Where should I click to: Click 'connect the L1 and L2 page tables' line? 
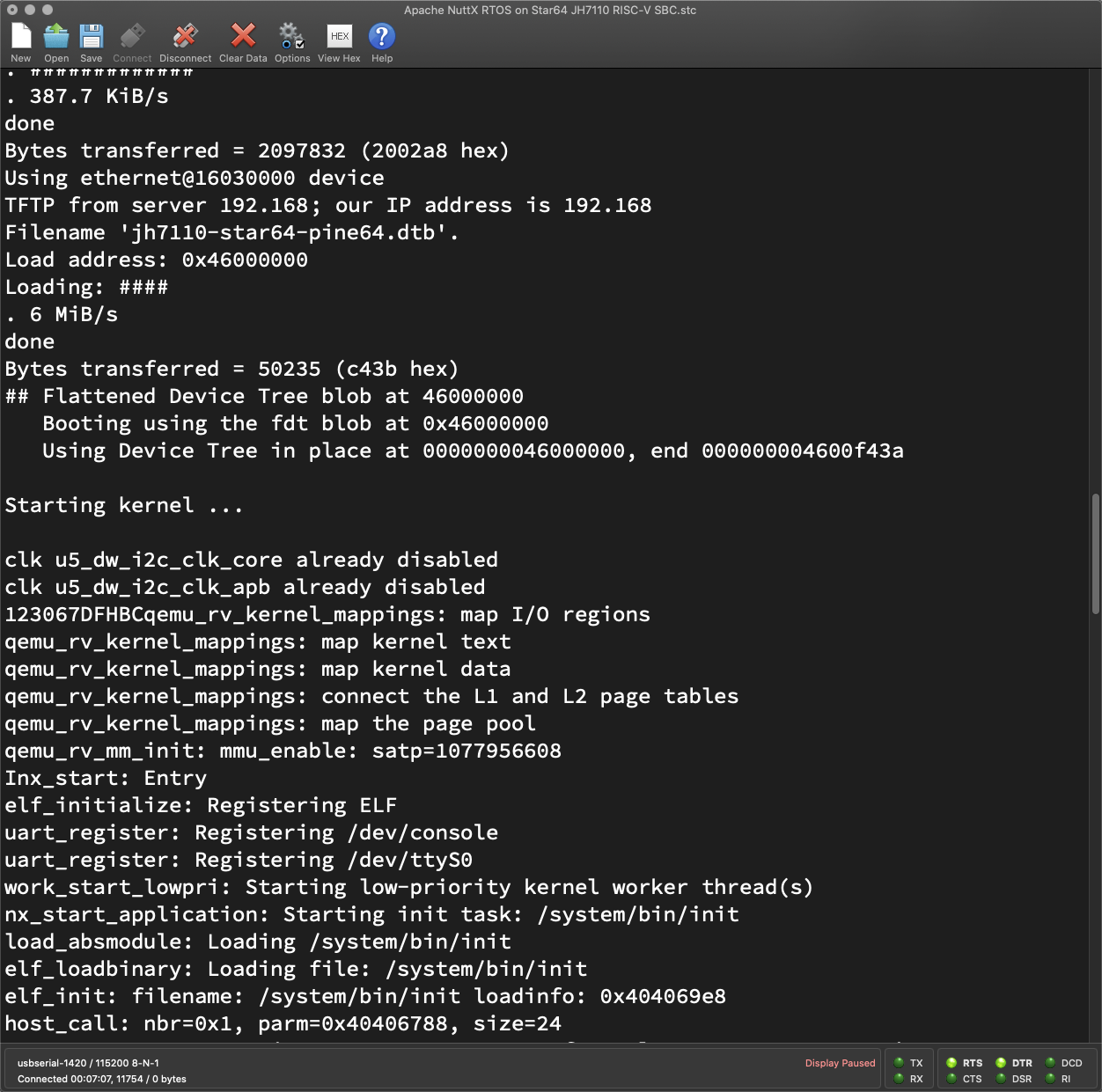(371, 697)
